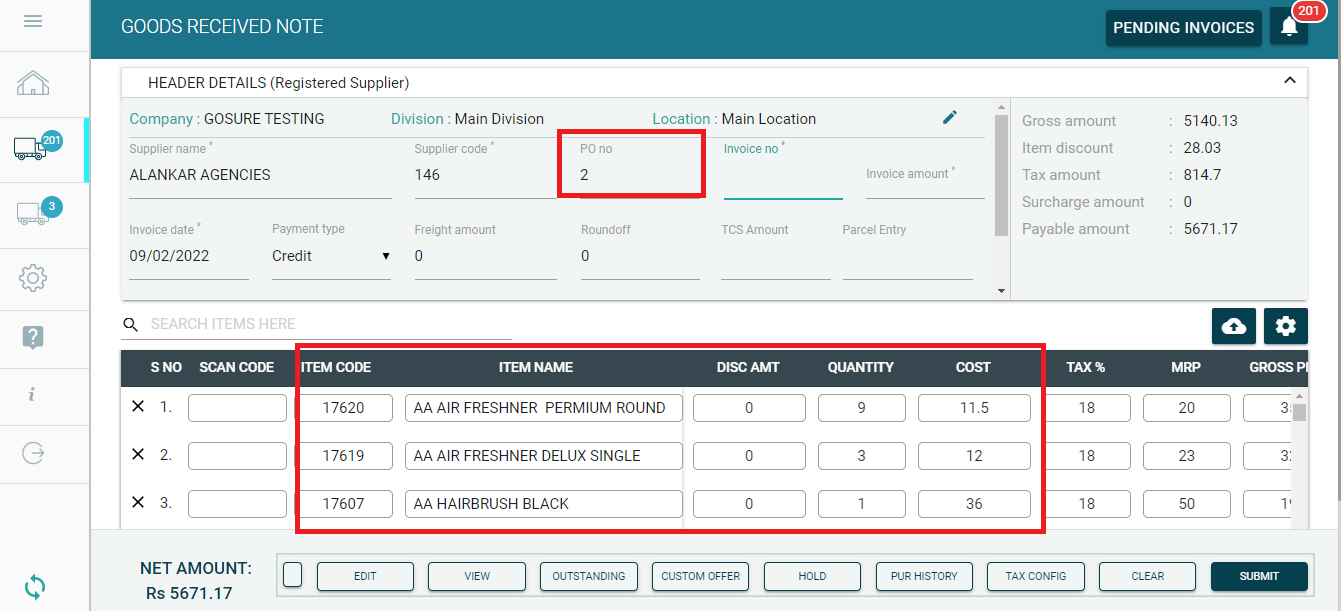Collapse the Header Details panel

1289,81
